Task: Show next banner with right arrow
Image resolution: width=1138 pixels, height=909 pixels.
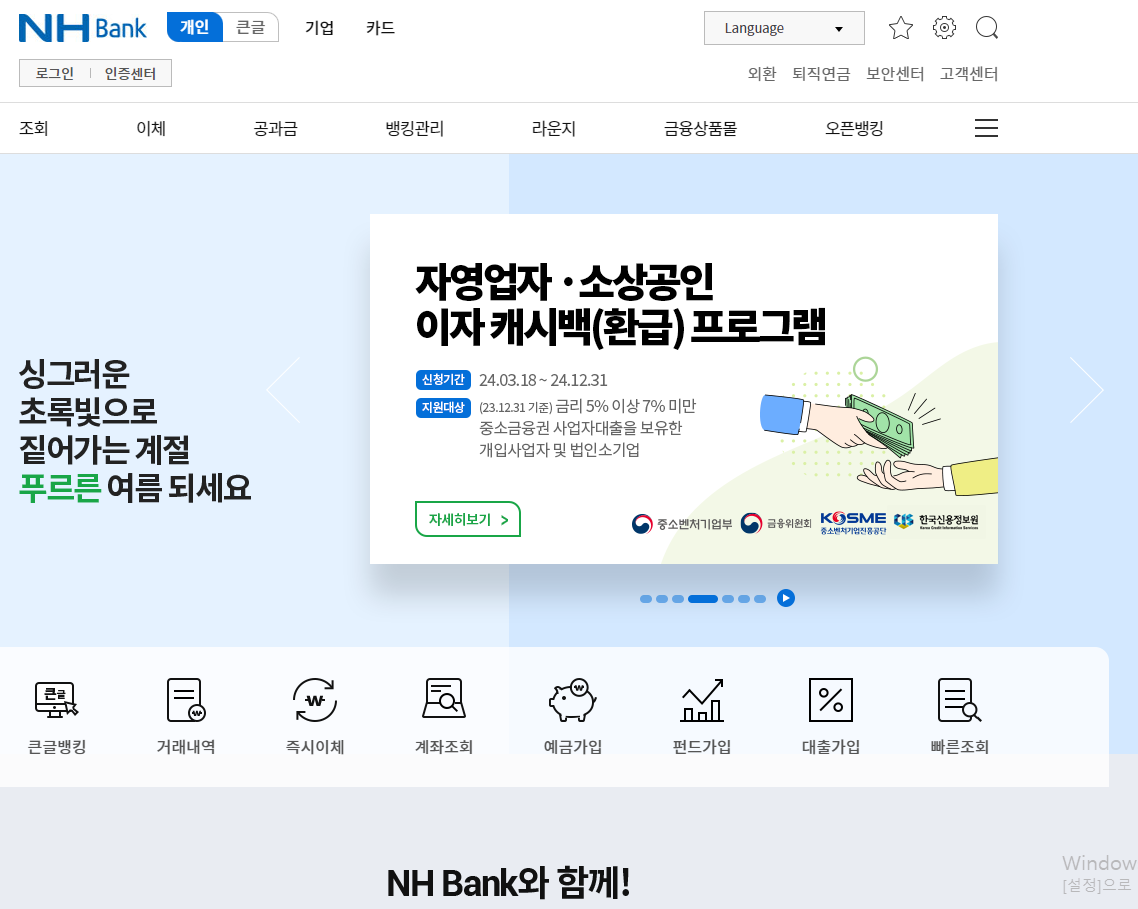Action: coord(1086,390)
